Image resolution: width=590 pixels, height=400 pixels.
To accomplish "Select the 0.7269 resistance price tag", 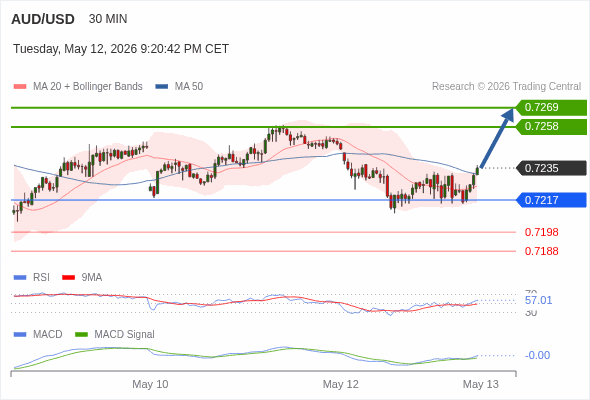I will 551,108.
